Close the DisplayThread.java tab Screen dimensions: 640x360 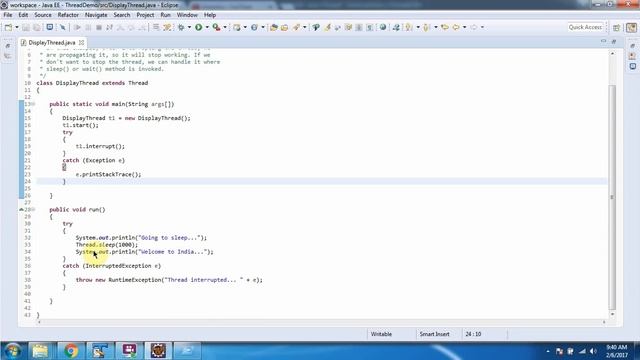click(x=82, y=42)
